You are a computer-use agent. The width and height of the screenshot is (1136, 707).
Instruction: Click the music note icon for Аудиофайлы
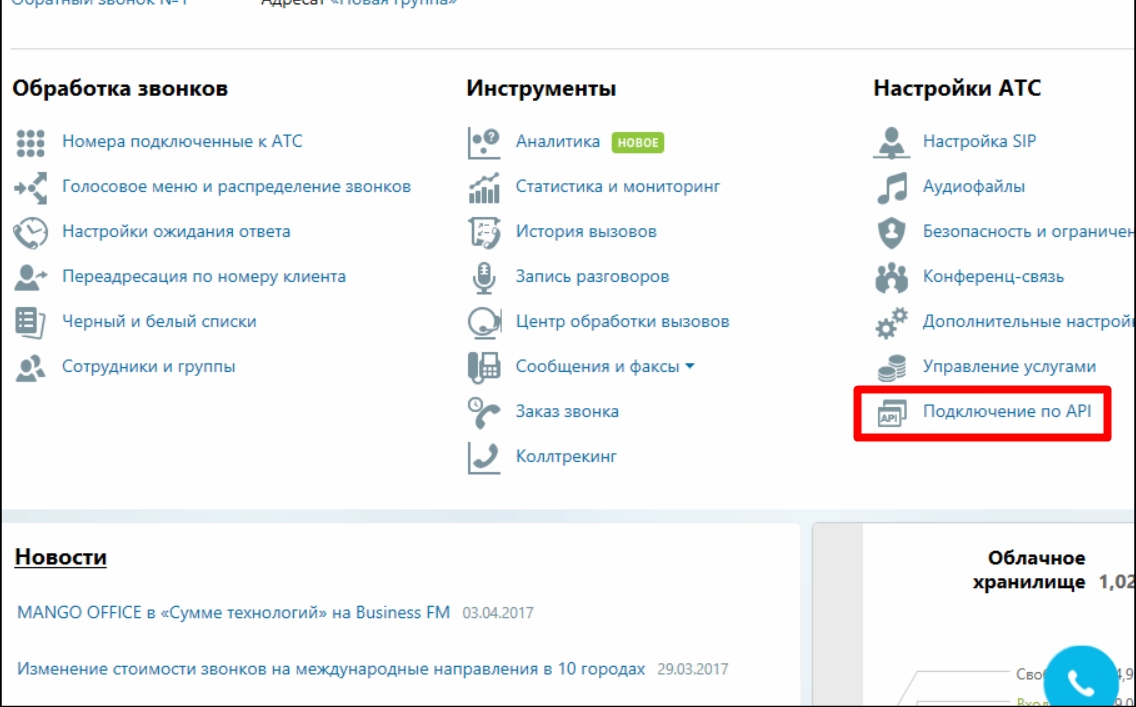click(x=892, y=188)
